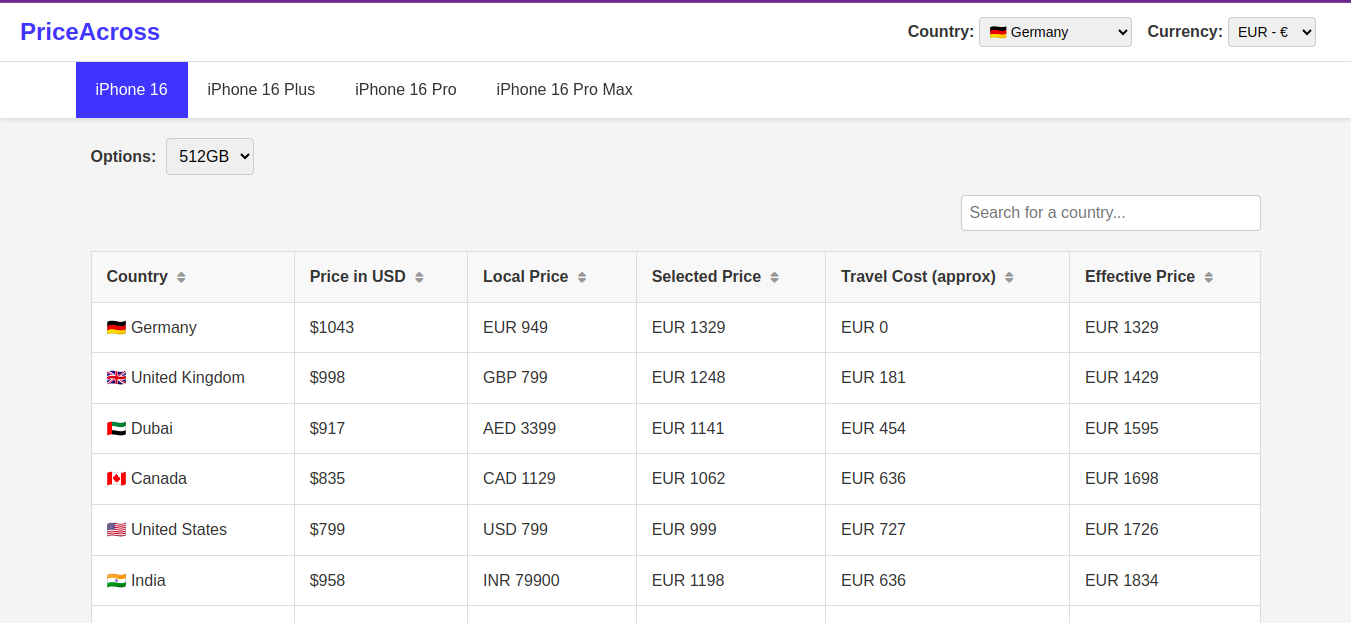Click the Search for a country field

point(1110,213)
